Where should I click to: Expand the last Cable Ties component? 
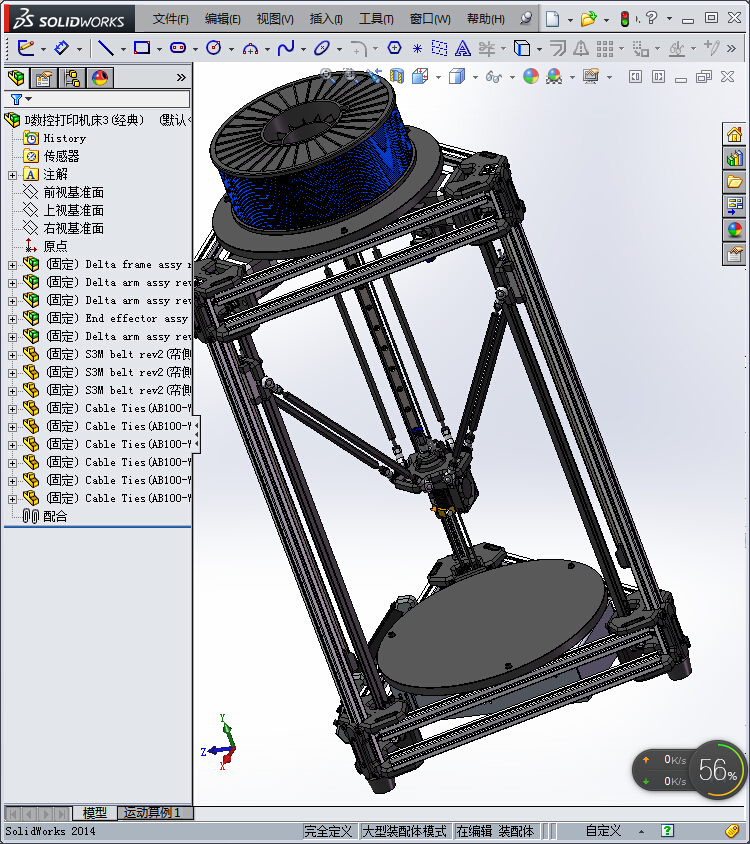[x=12, y=499]
